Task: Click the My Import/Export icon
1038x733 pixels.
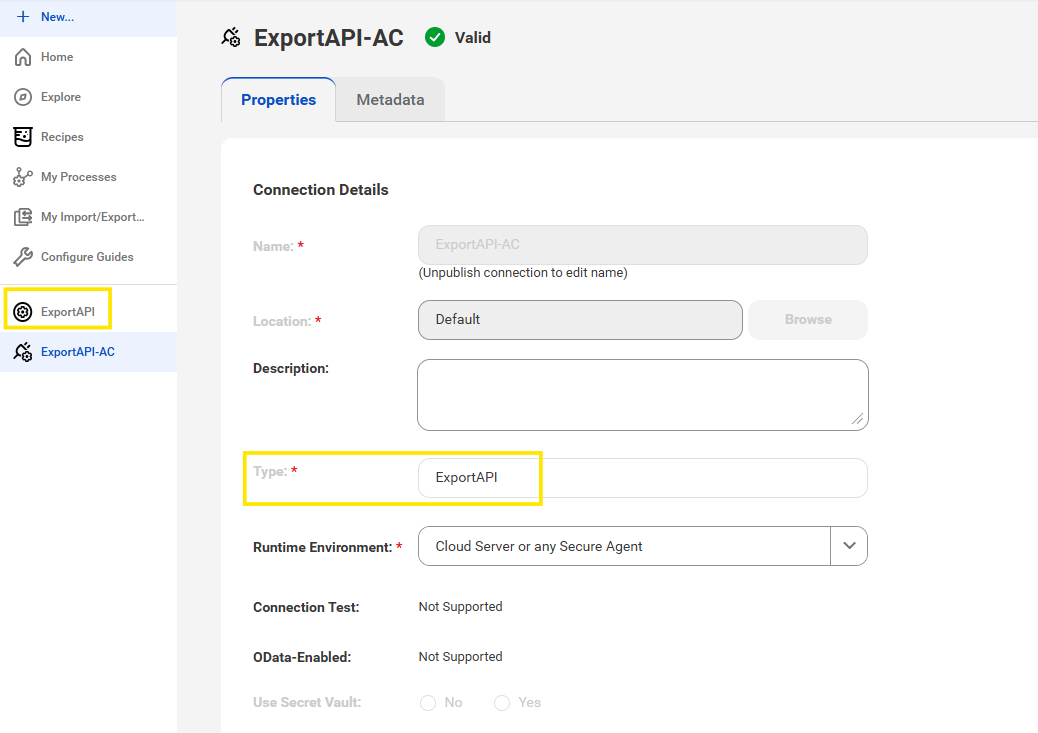Action: [x=23, y=217]
